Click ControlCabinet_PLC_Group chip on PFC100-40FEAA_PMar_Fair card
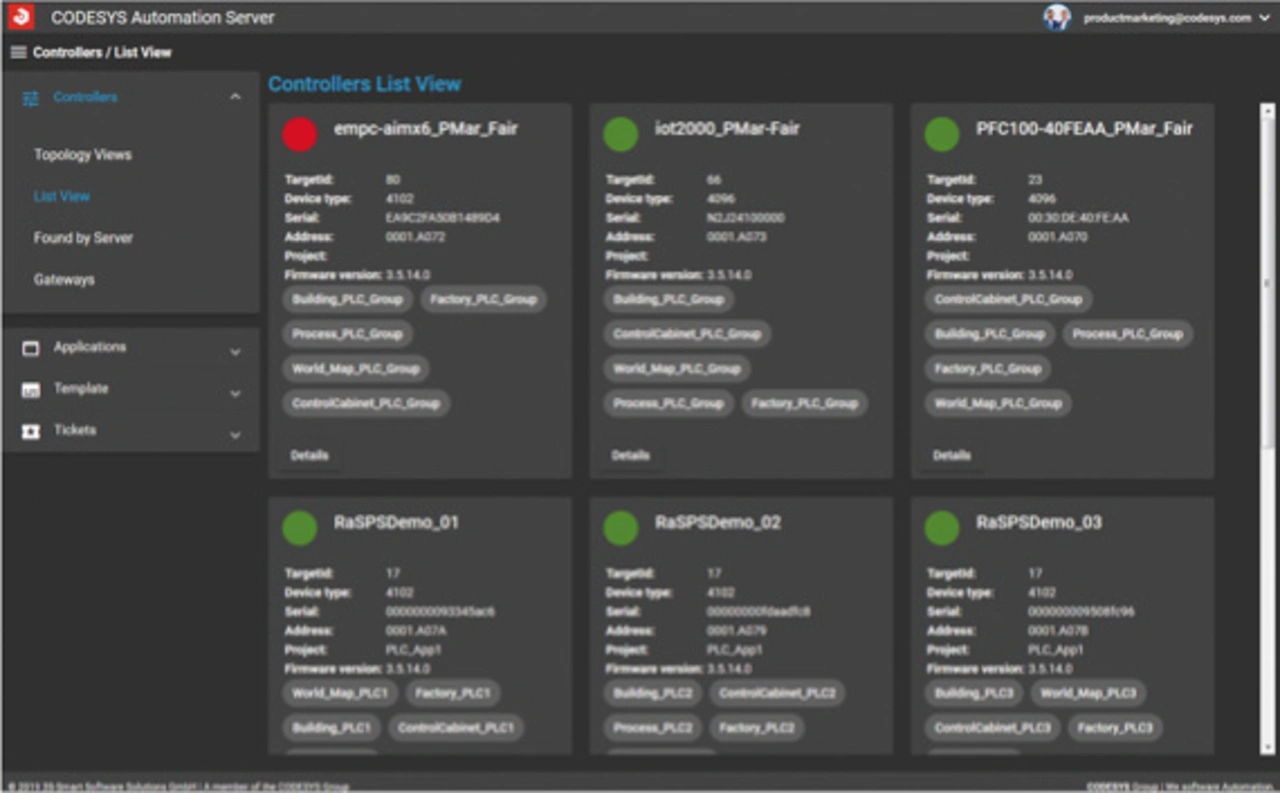Screen dimensions: 1280x793 pos(1008,299)
